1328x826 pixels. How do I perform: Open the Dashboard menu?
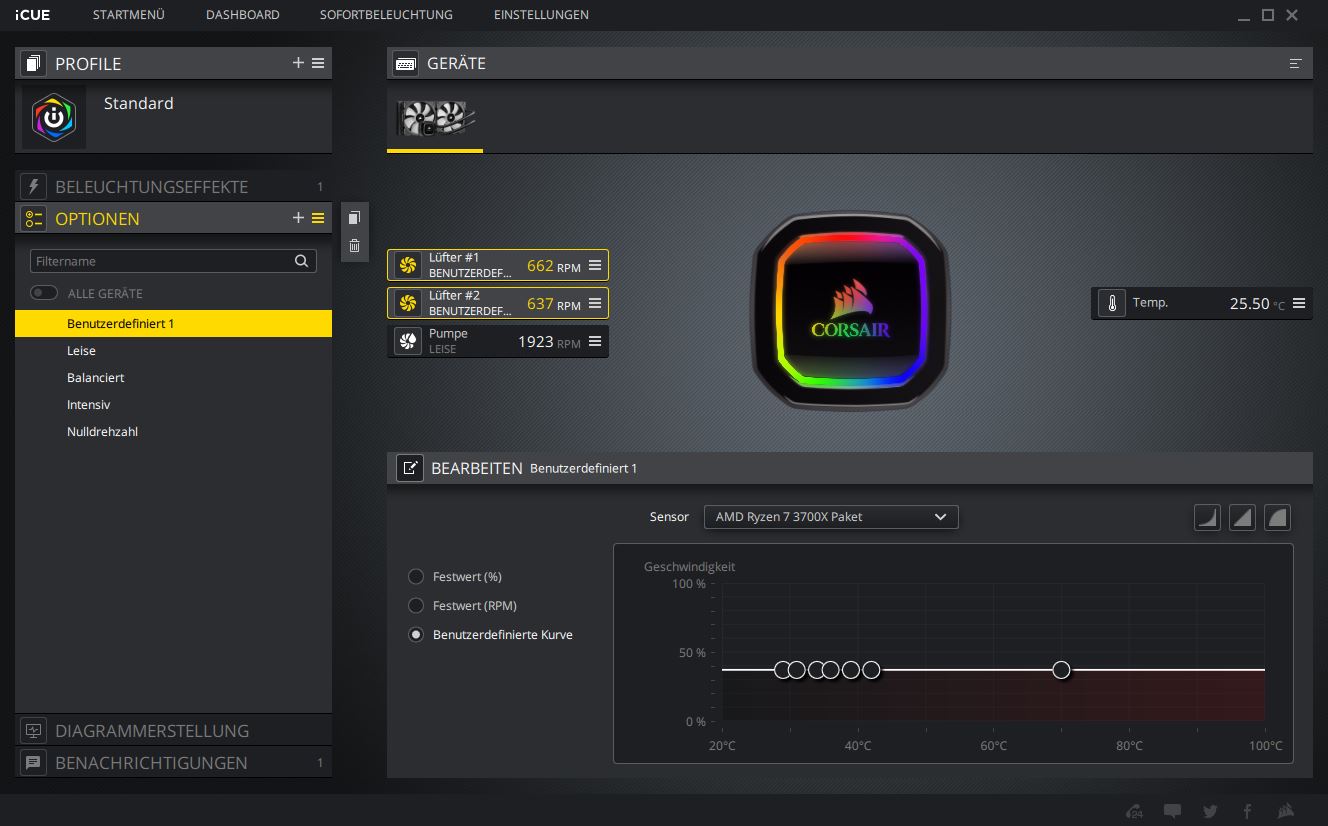243,15
